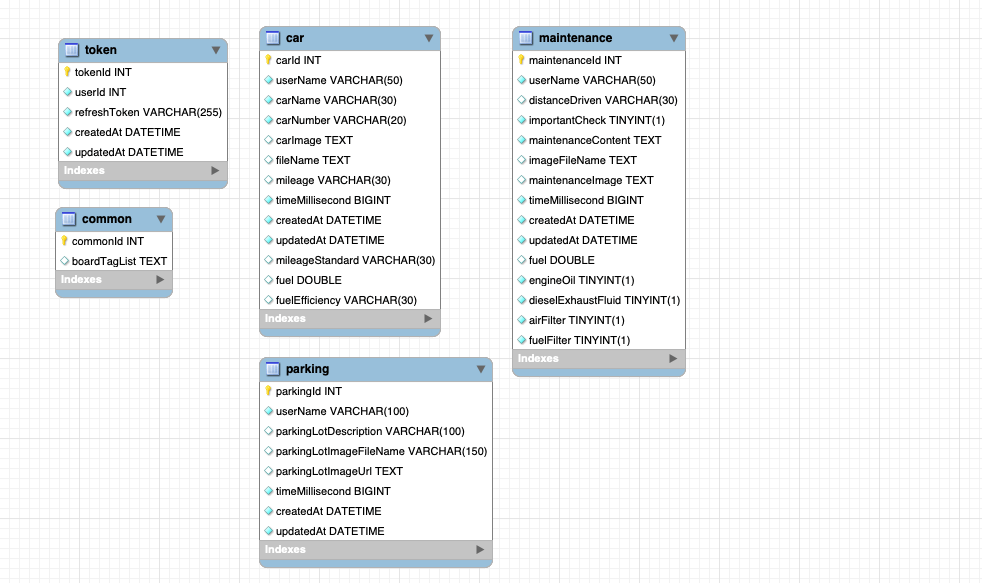Click the diamond toggle beside userName in car
982x583 pixels.
click(268, 80)
